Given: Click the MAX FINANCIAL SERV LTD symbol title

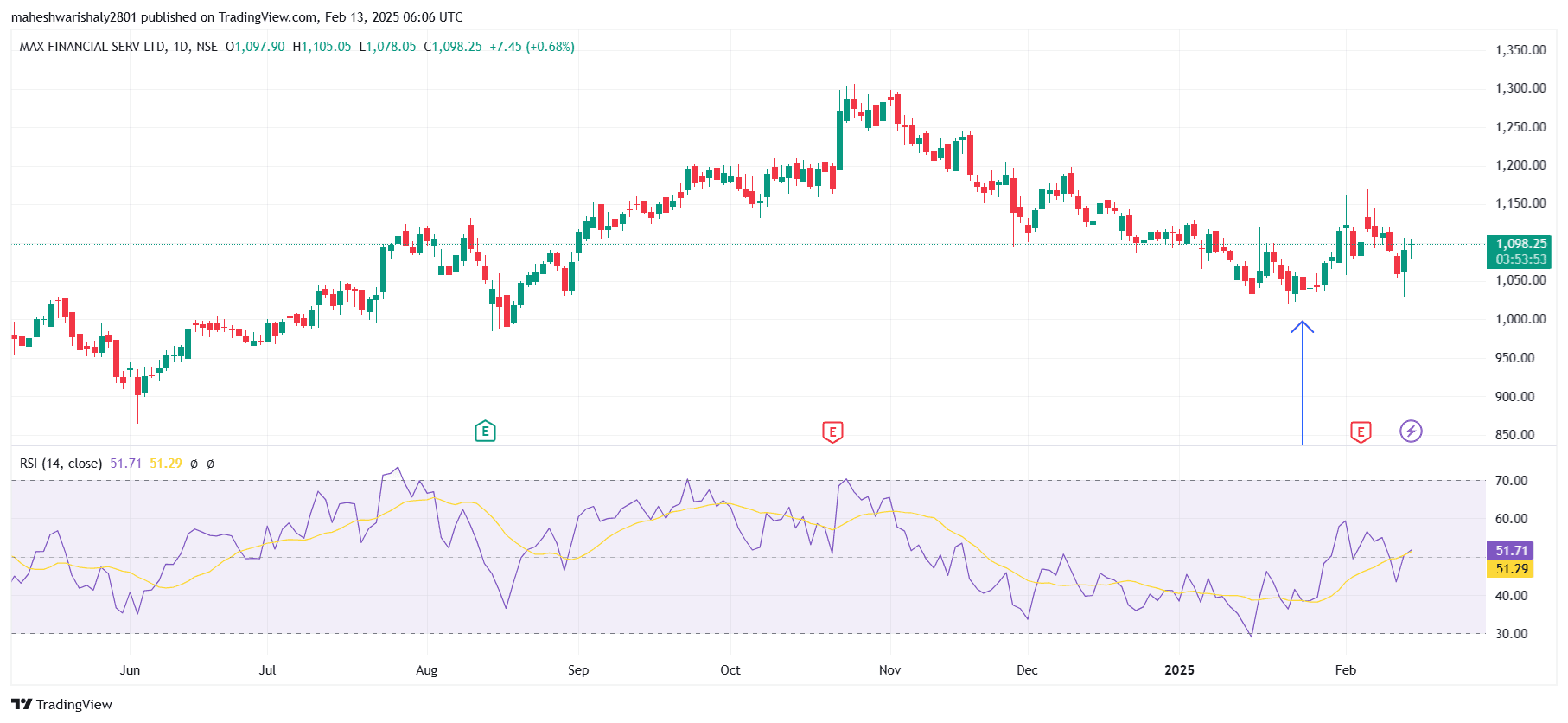Looking at the screenshot, I should click(92, 47).
